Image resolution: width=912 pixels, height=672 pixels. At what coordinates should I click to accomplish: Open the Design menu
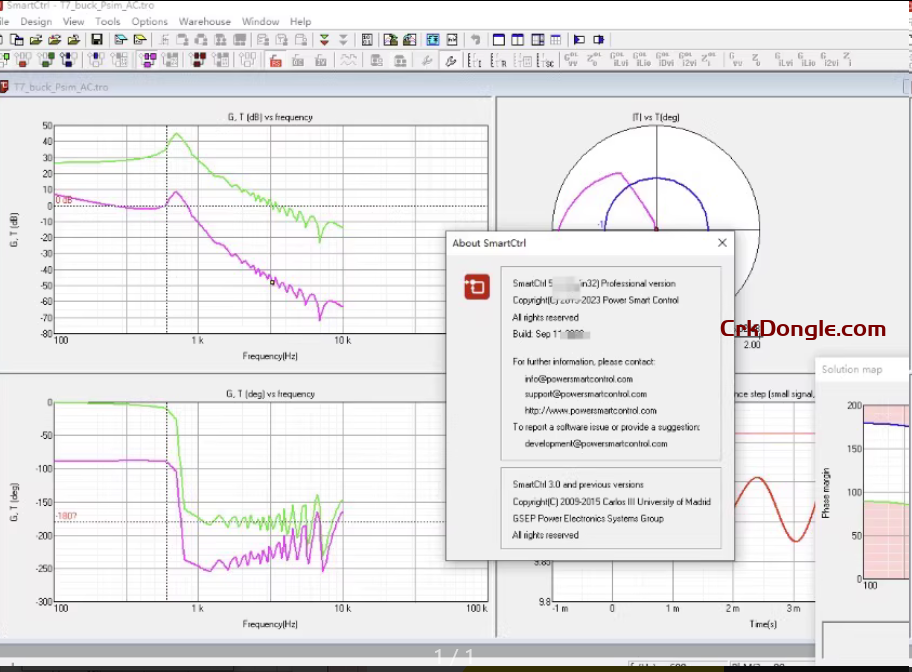[x=35, y=21]
